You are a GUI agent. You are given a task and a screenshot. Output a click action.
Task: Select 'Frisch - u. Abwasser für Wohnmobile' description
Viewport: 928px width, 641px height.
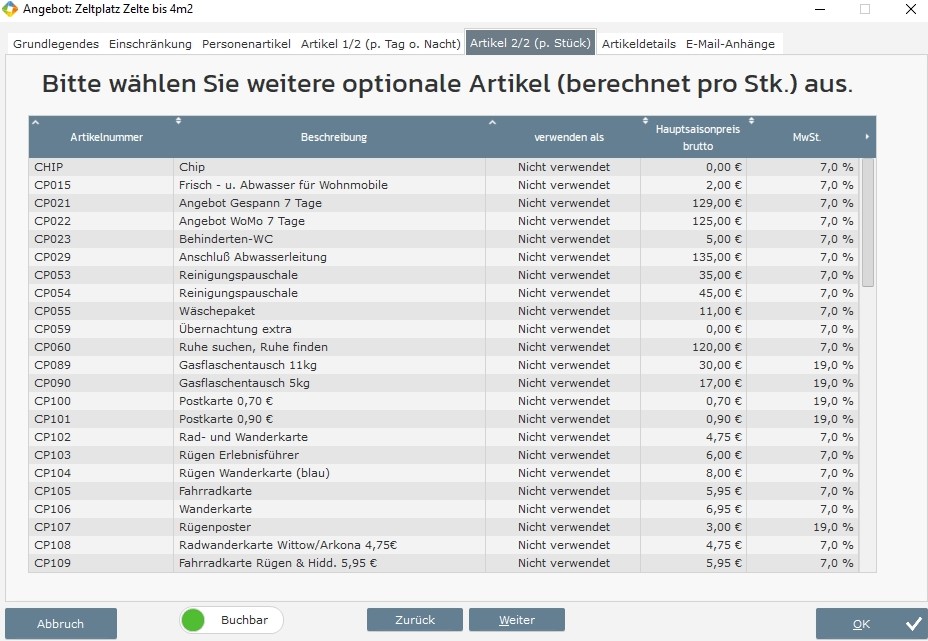[x=330, y=185]
